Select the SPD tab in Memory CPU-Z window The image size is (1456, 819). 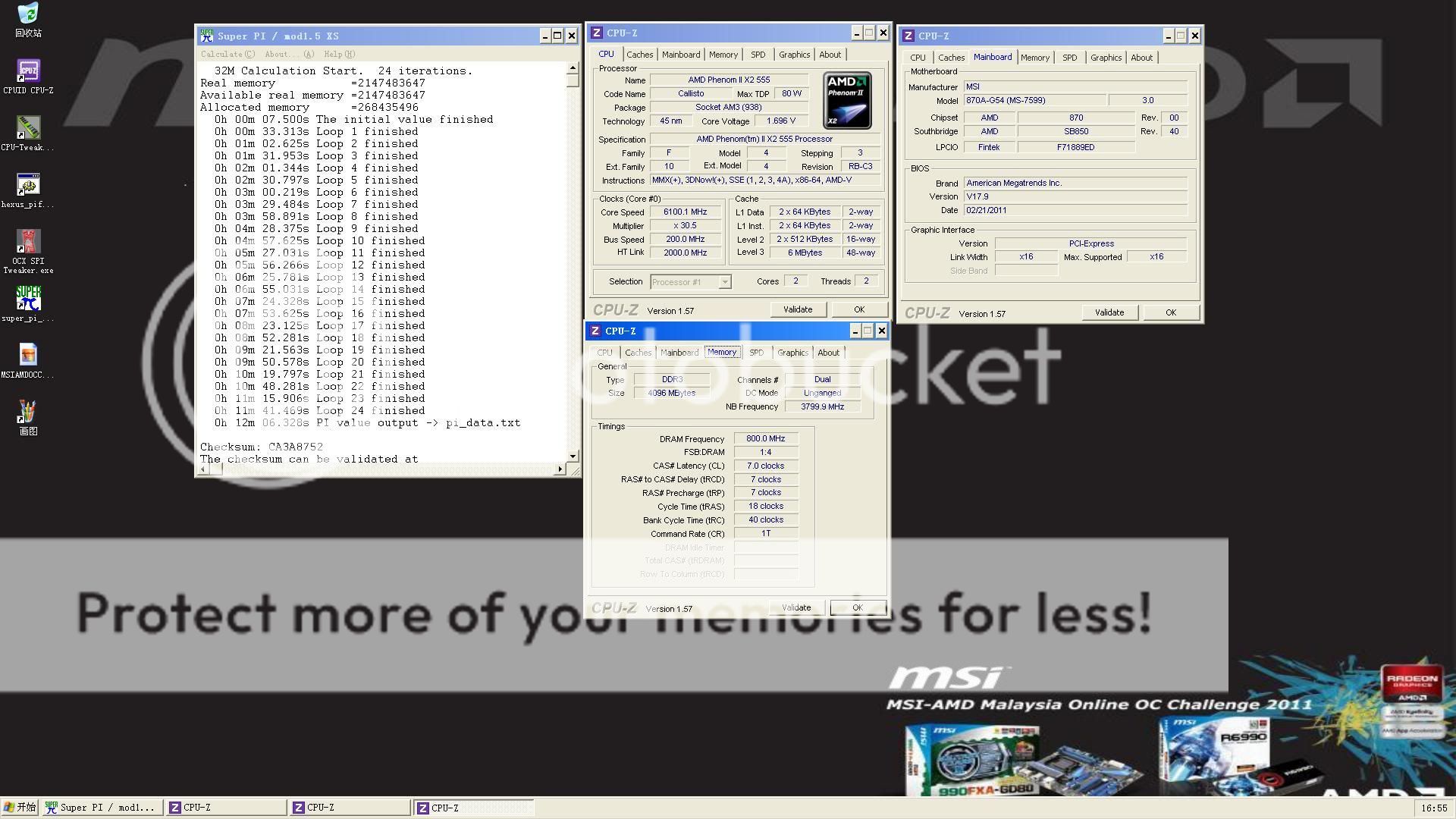click(x=756, y=353)
